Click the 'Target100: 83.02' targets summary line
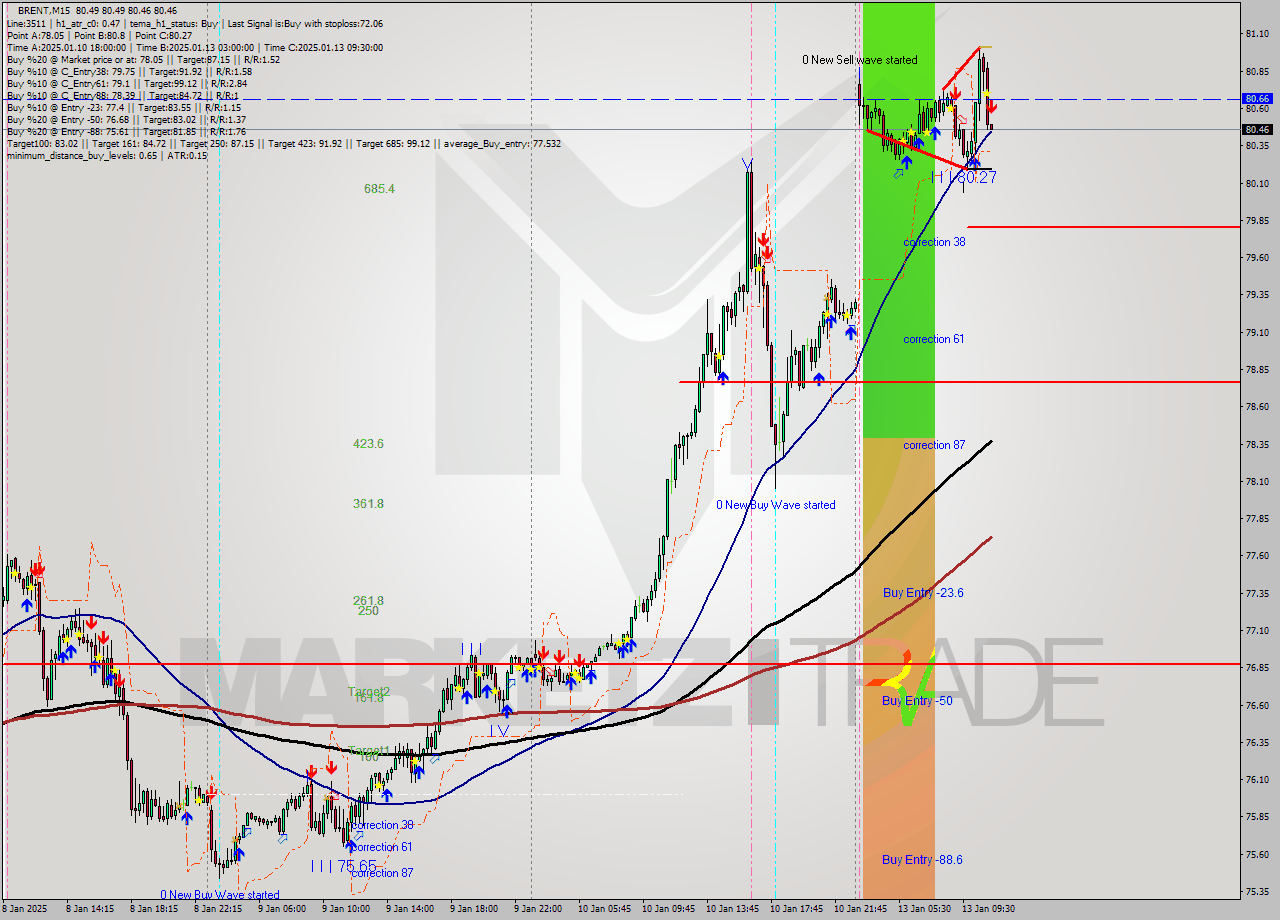The height and width of the screenshot is (920, 1280). 283,143
